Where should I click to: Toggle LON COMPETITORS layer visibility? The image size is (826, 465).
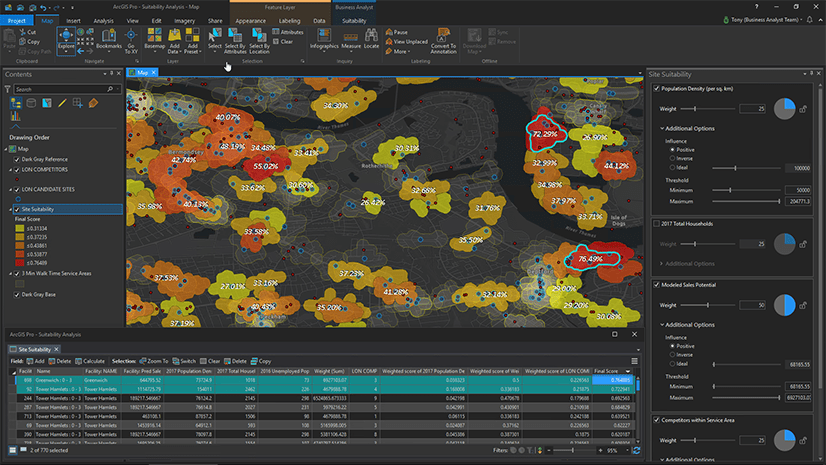pyautogui.click(x=17, y=170)
